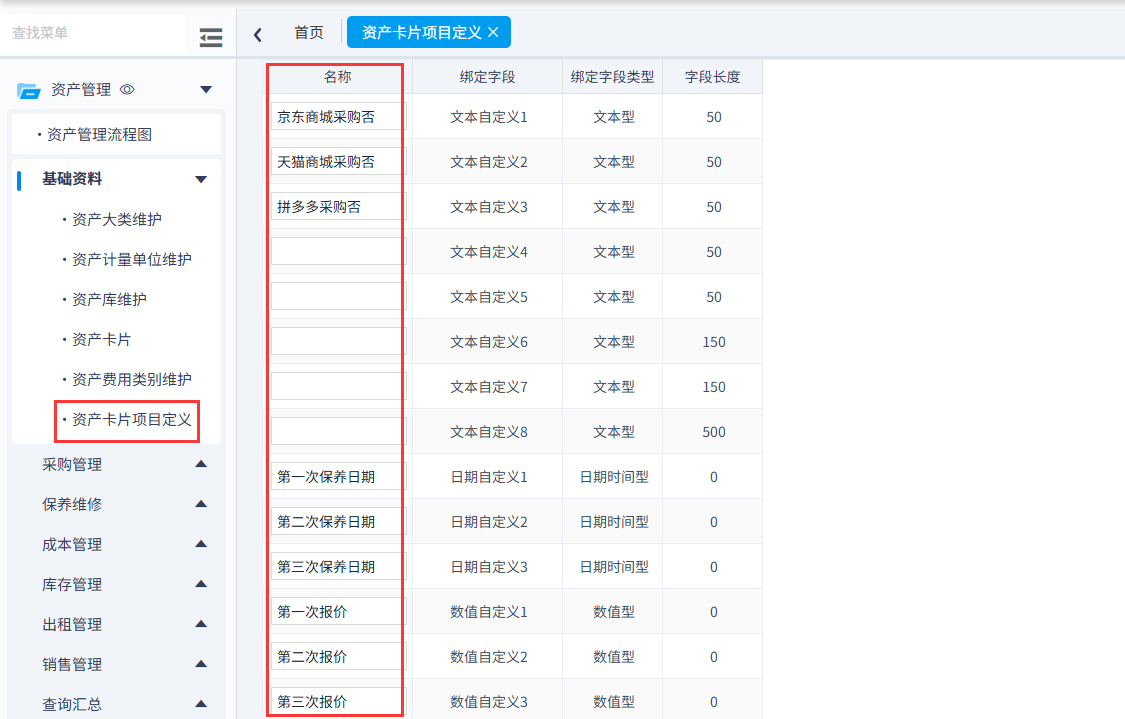Click the 查找菜单 search field
1125x719 pixels.
[93, 33]
